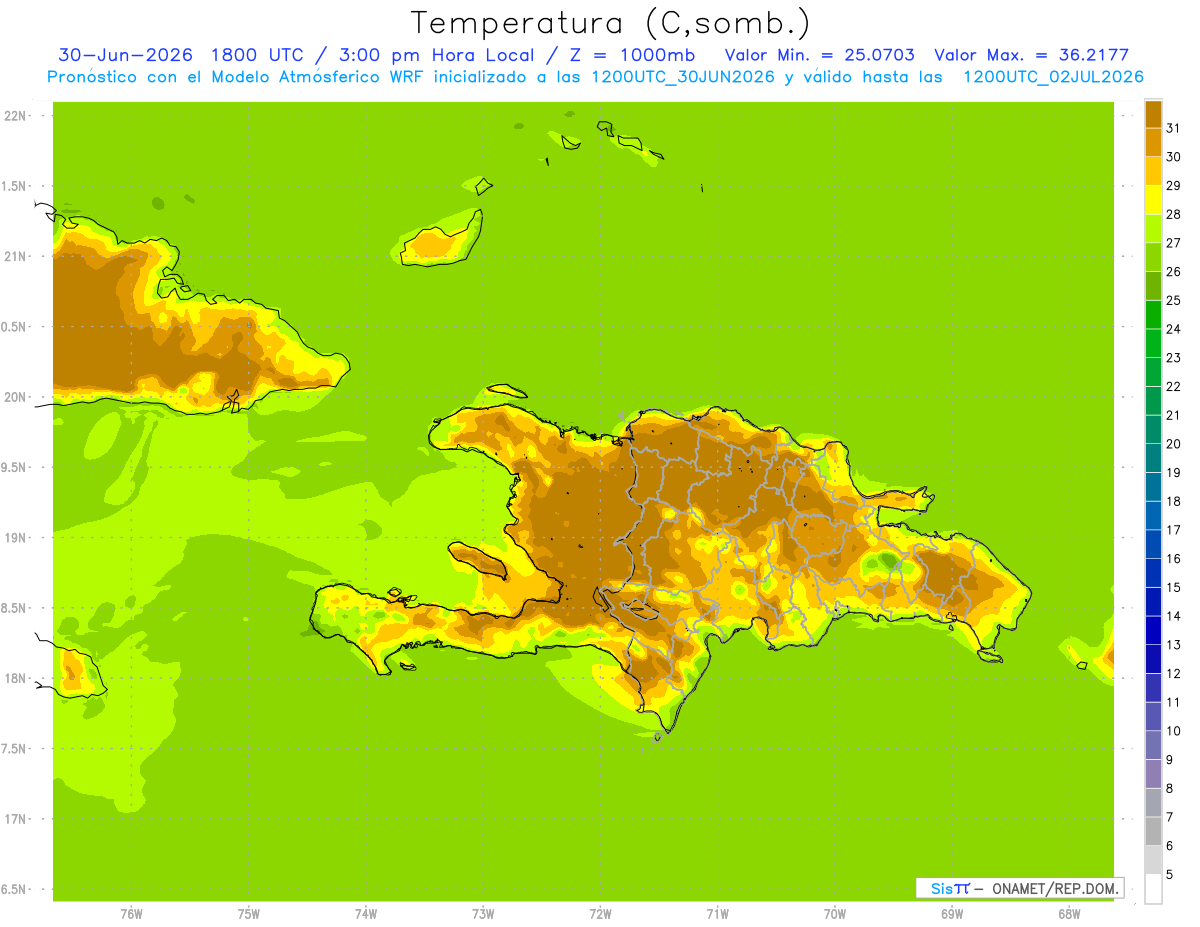Click the '8.5N' latitude axis label

pyautogui.click(x=15, y=608)
